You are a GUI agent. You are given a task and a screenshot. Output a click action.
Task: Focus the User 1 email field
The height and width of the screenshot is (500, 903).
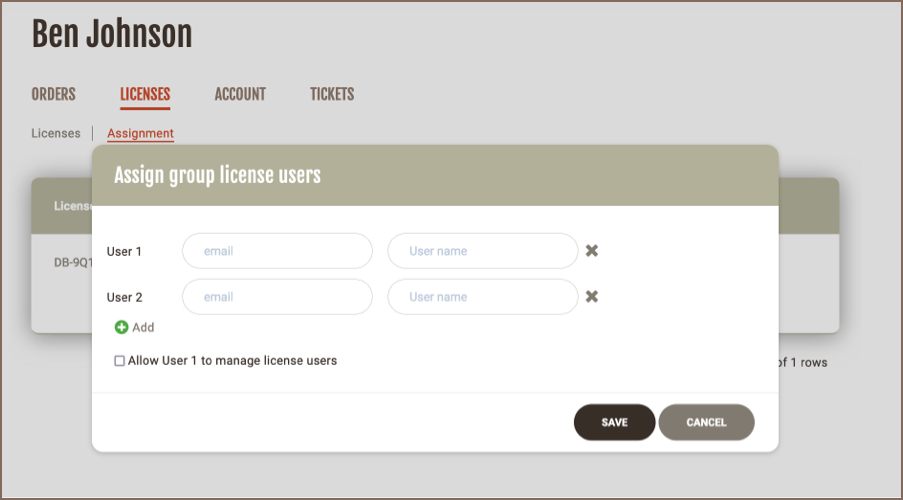point(277,251)
